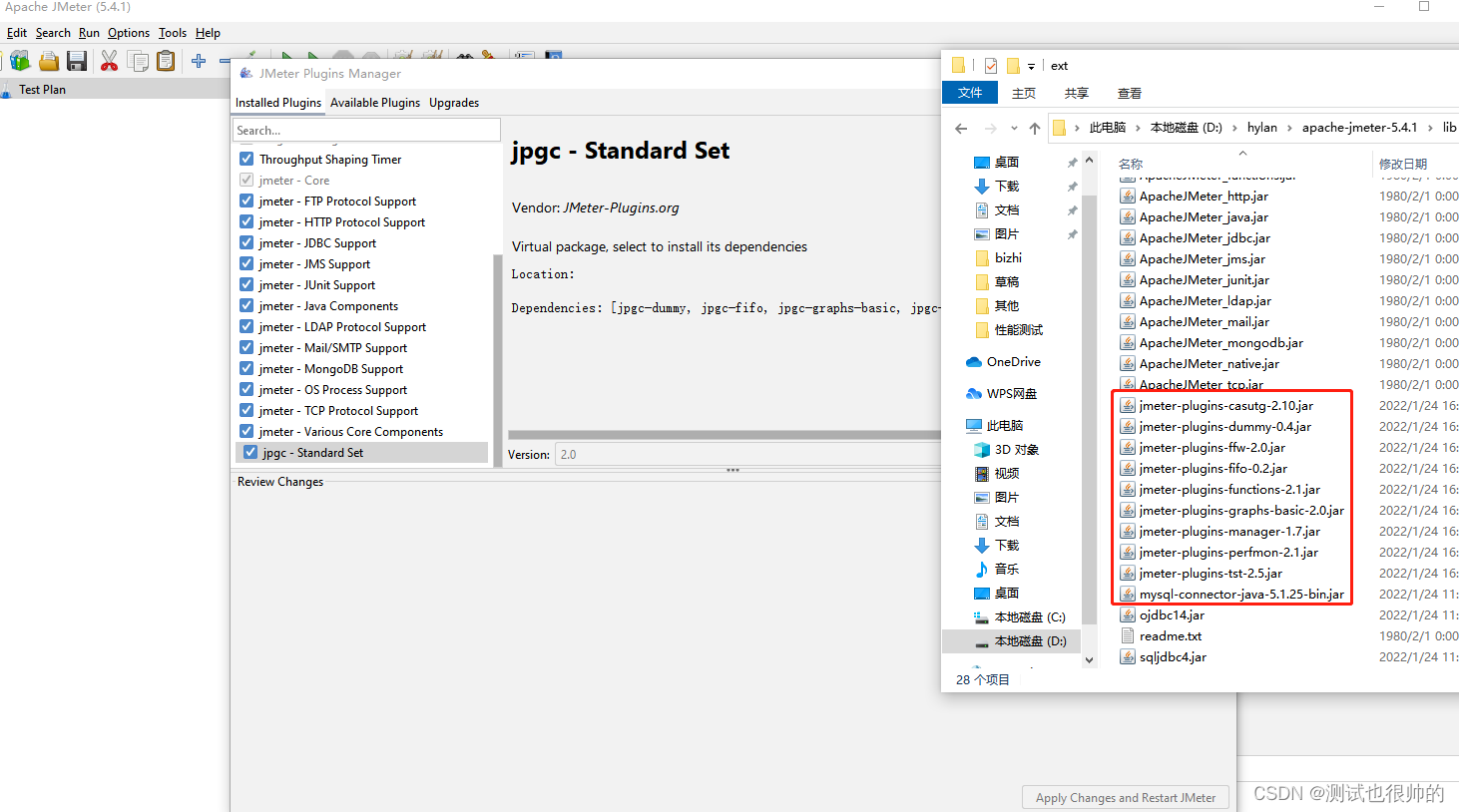Open 音乐 folder in Explorer sidebar
The width and height of the screenshot is (1459, 812).
click(x=996, y=570)
